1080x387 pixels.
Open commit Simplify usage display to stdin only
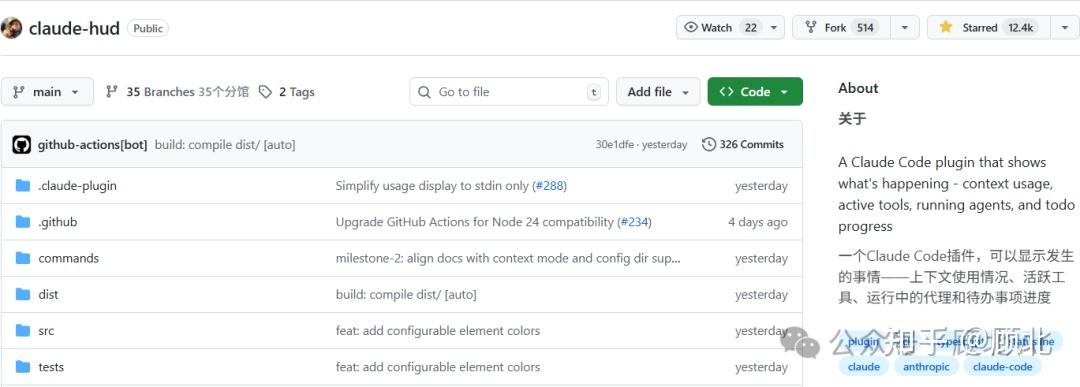(432, 186)
